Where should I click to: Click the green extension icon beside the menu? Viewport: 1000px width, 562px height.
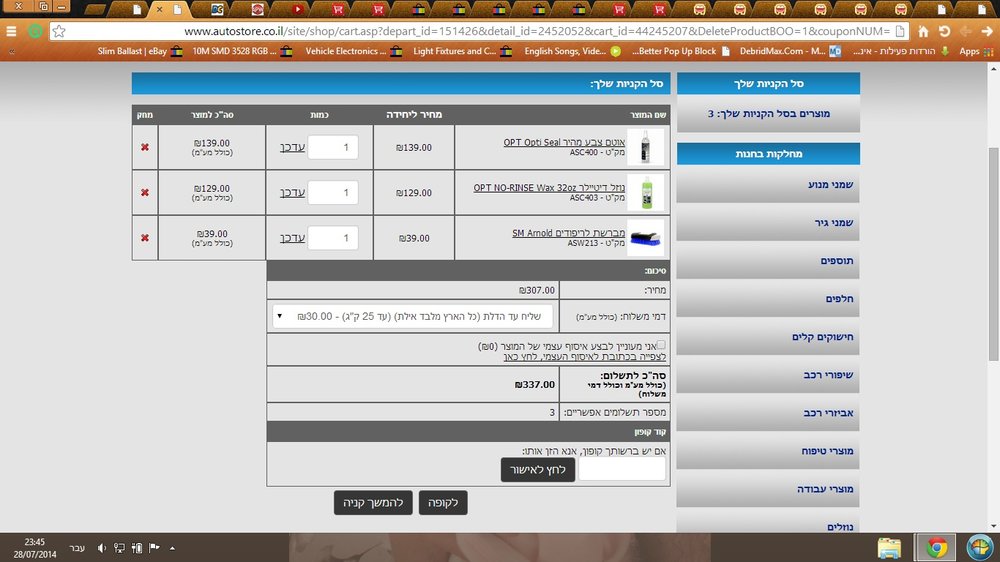(x=36, y=31)
